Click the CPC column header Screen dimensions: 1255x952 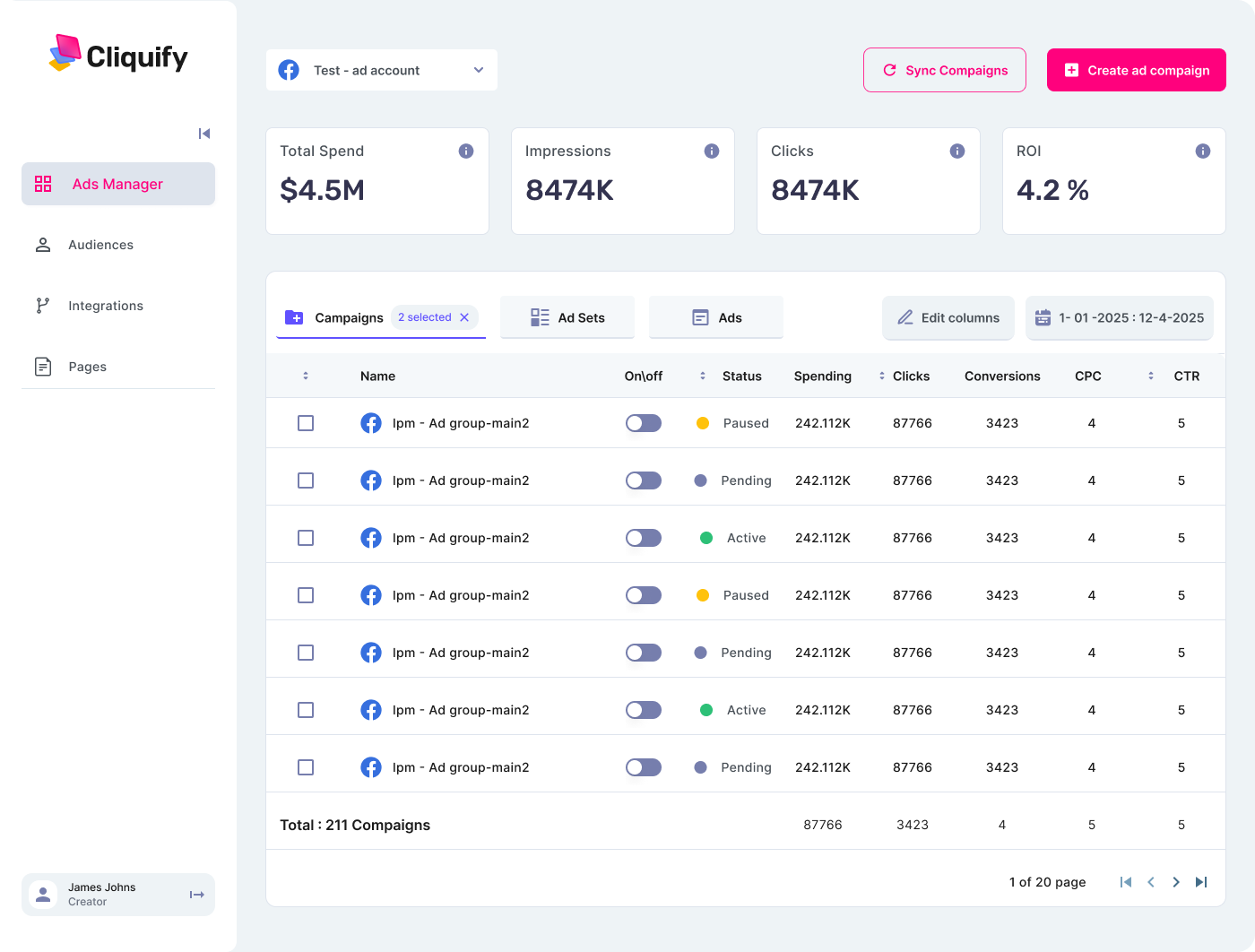1088,376
